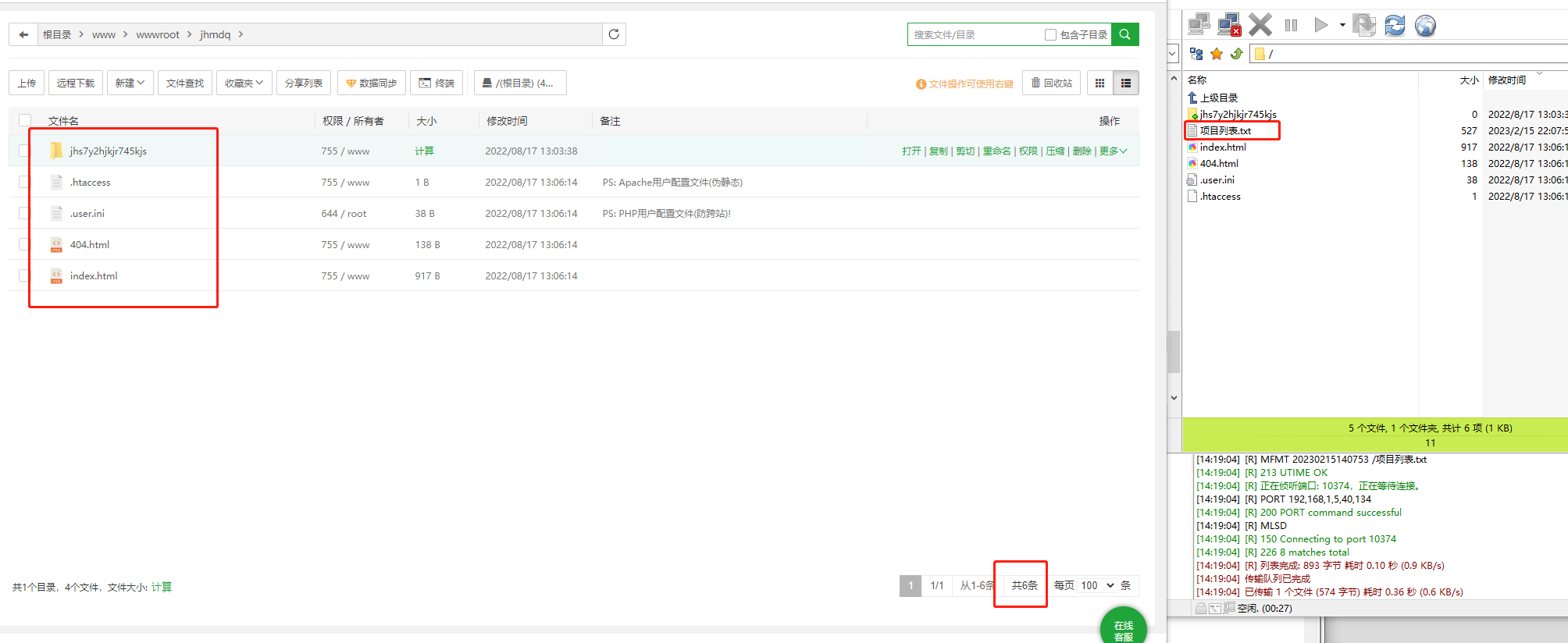Click the .user.ini file icon in web panel
Screen dimensions: 1568x643
56,213
